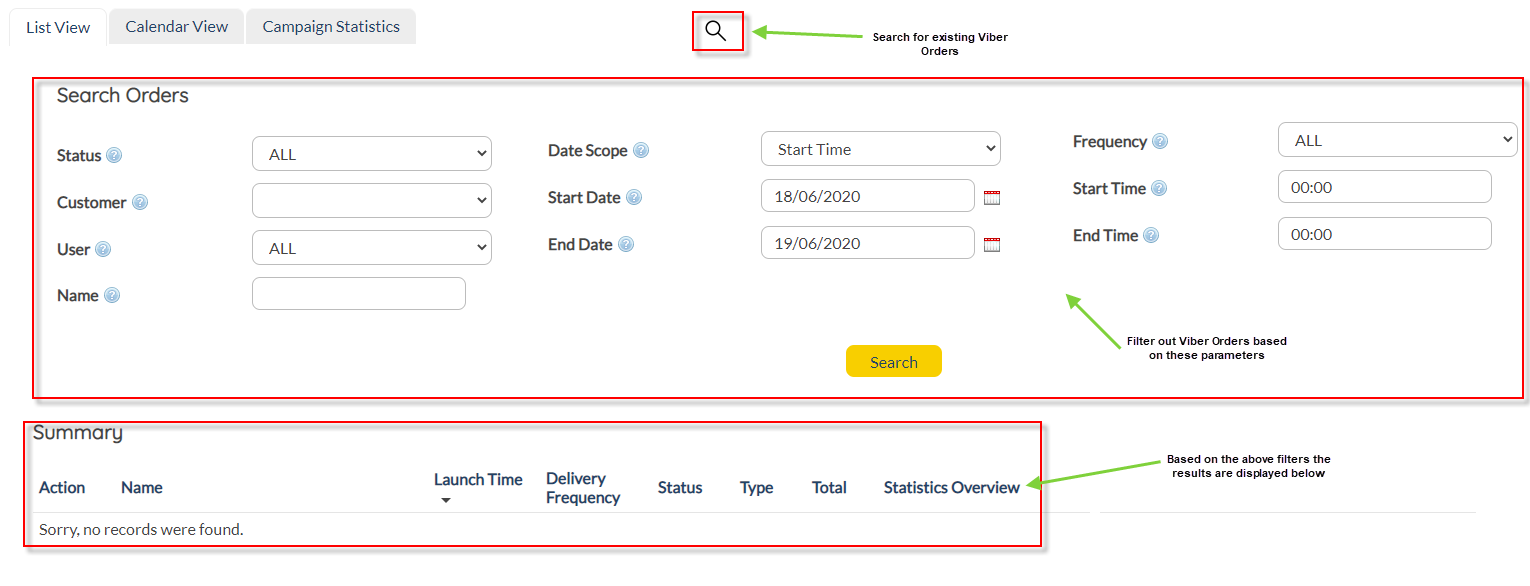Open the Frequency dropdown

click(x=1397, y=140)
